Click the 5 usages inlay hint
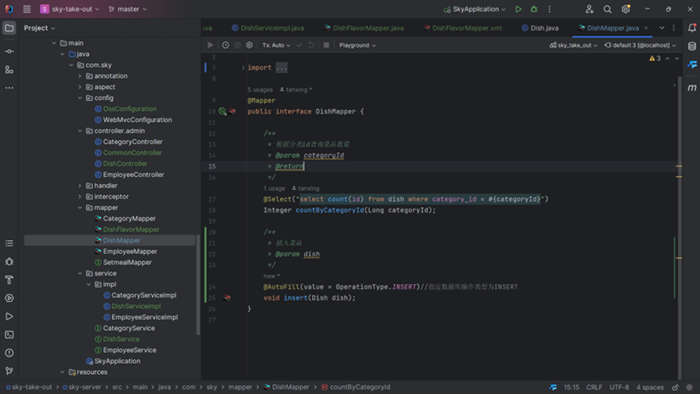700x394 pixels. (260, 90)
